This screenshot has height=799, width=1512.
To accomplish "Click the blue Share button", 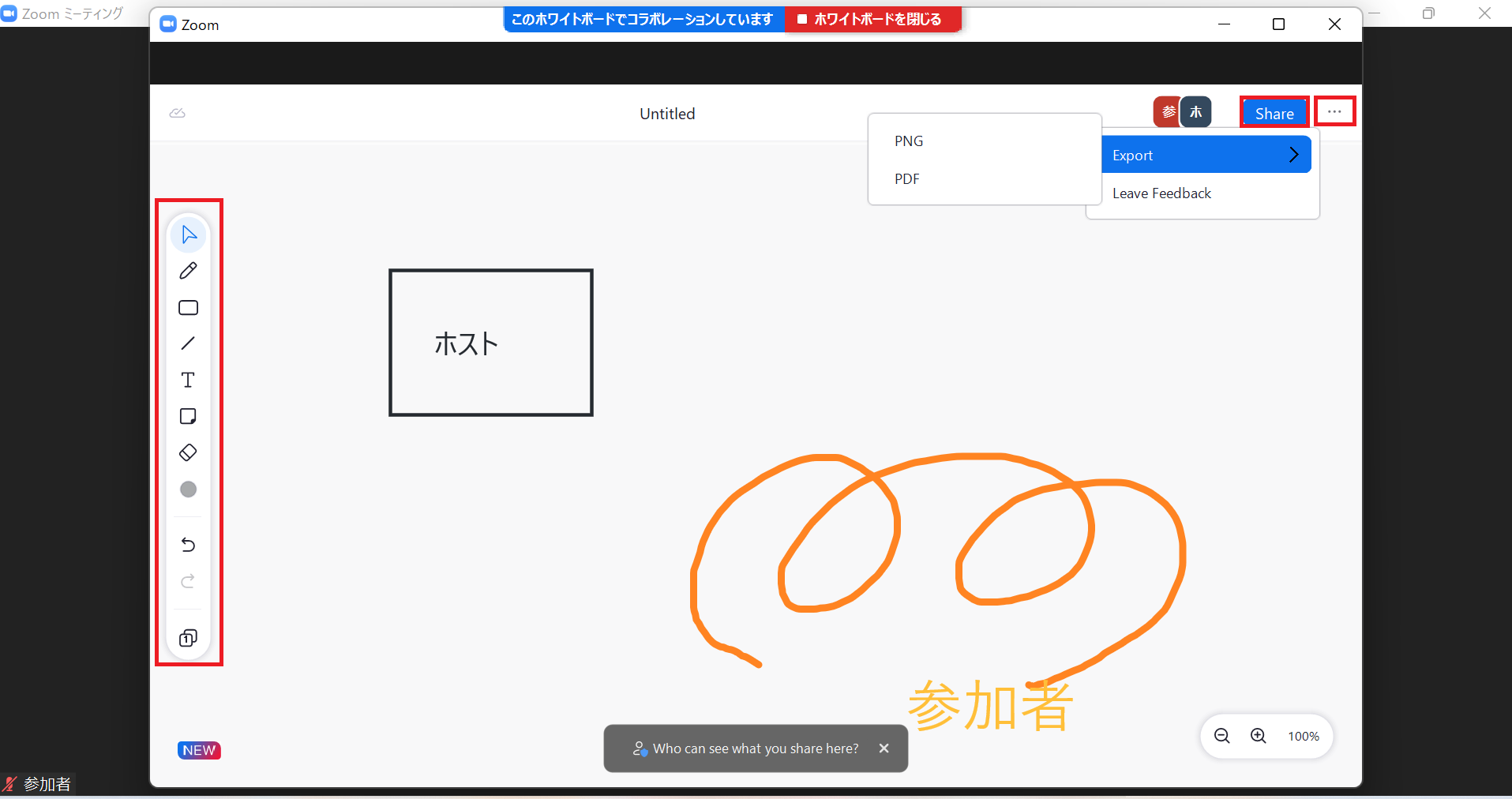I will tap(1274, 113).
